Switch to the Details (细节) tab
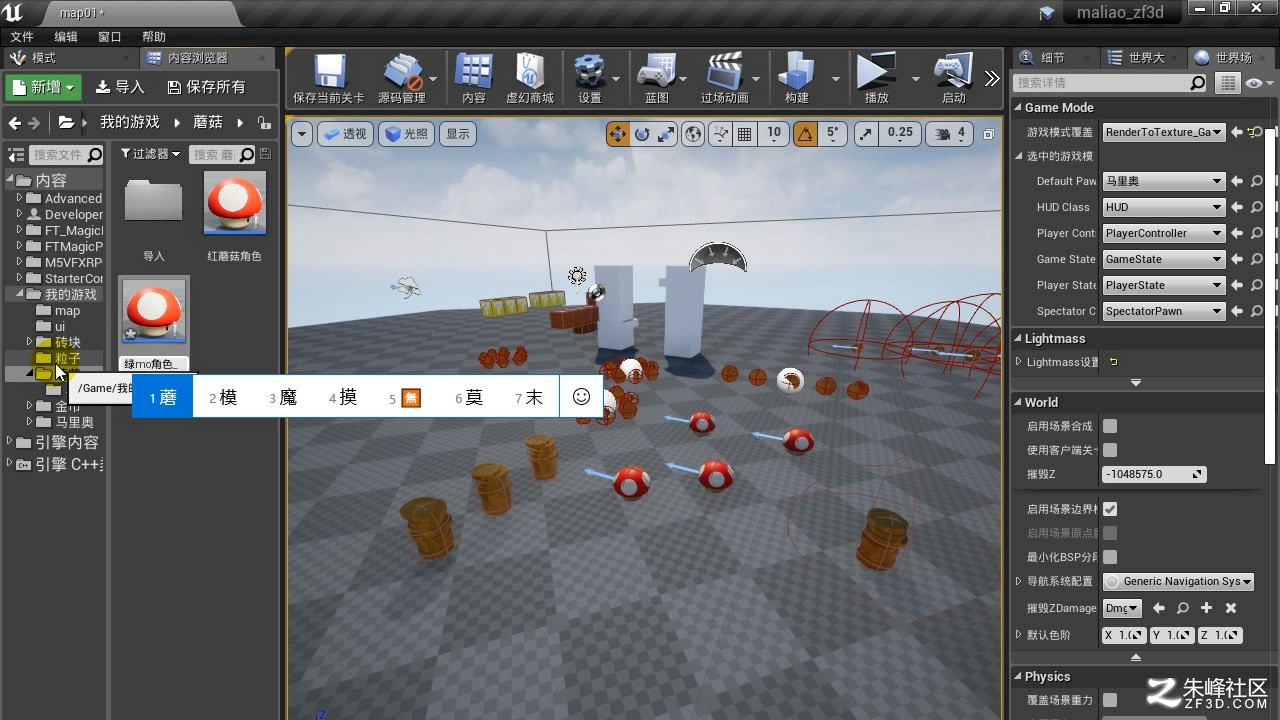 (1053, 58)
